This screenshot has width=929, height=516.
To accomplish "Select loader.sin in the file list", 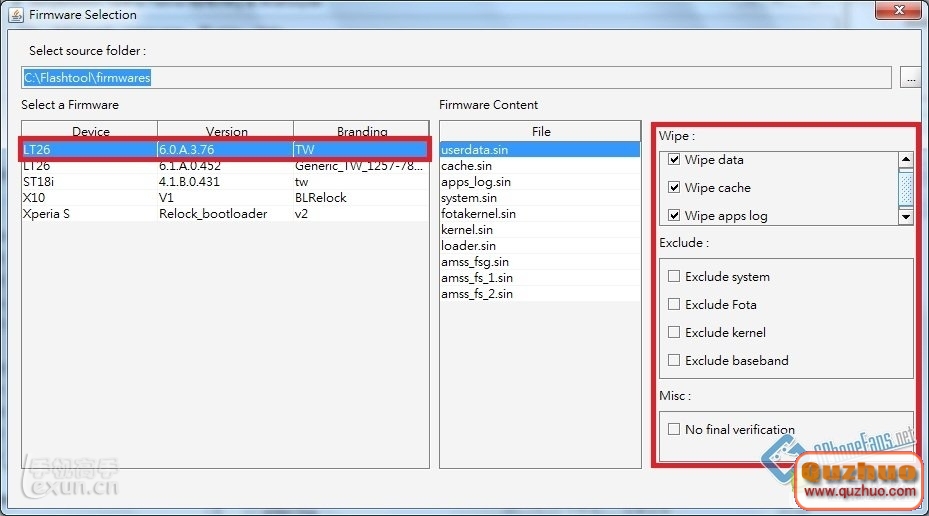I will click(x=540, y=245).
